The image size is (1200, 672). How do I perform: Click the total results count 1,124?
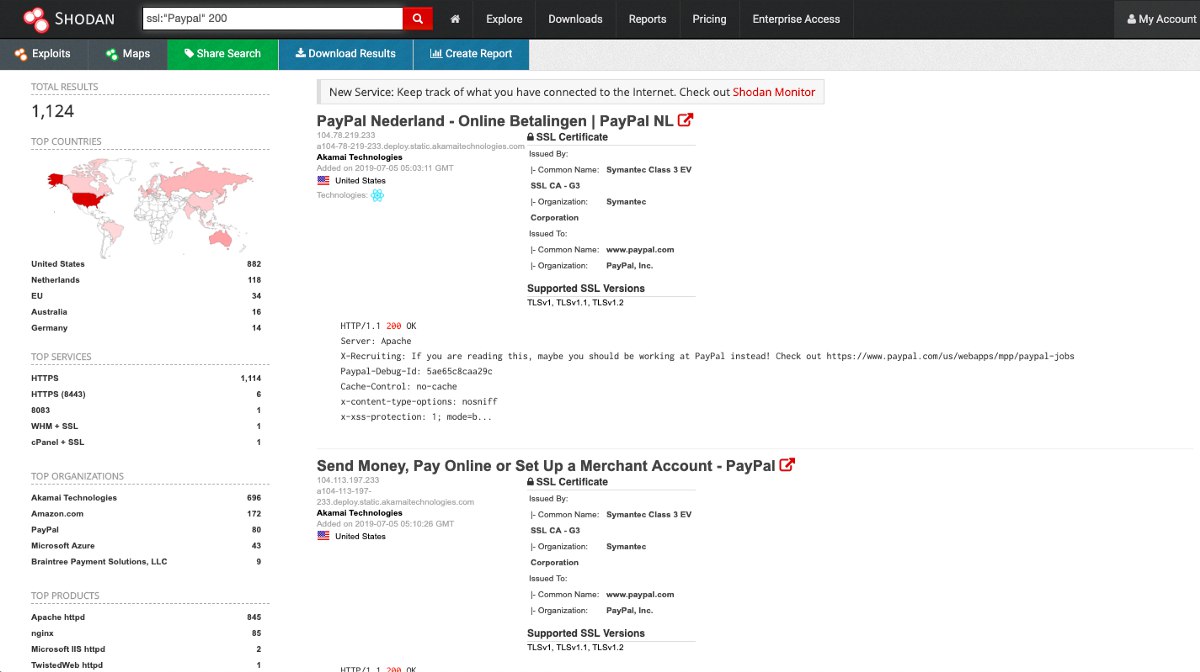(x=53, y=112)
